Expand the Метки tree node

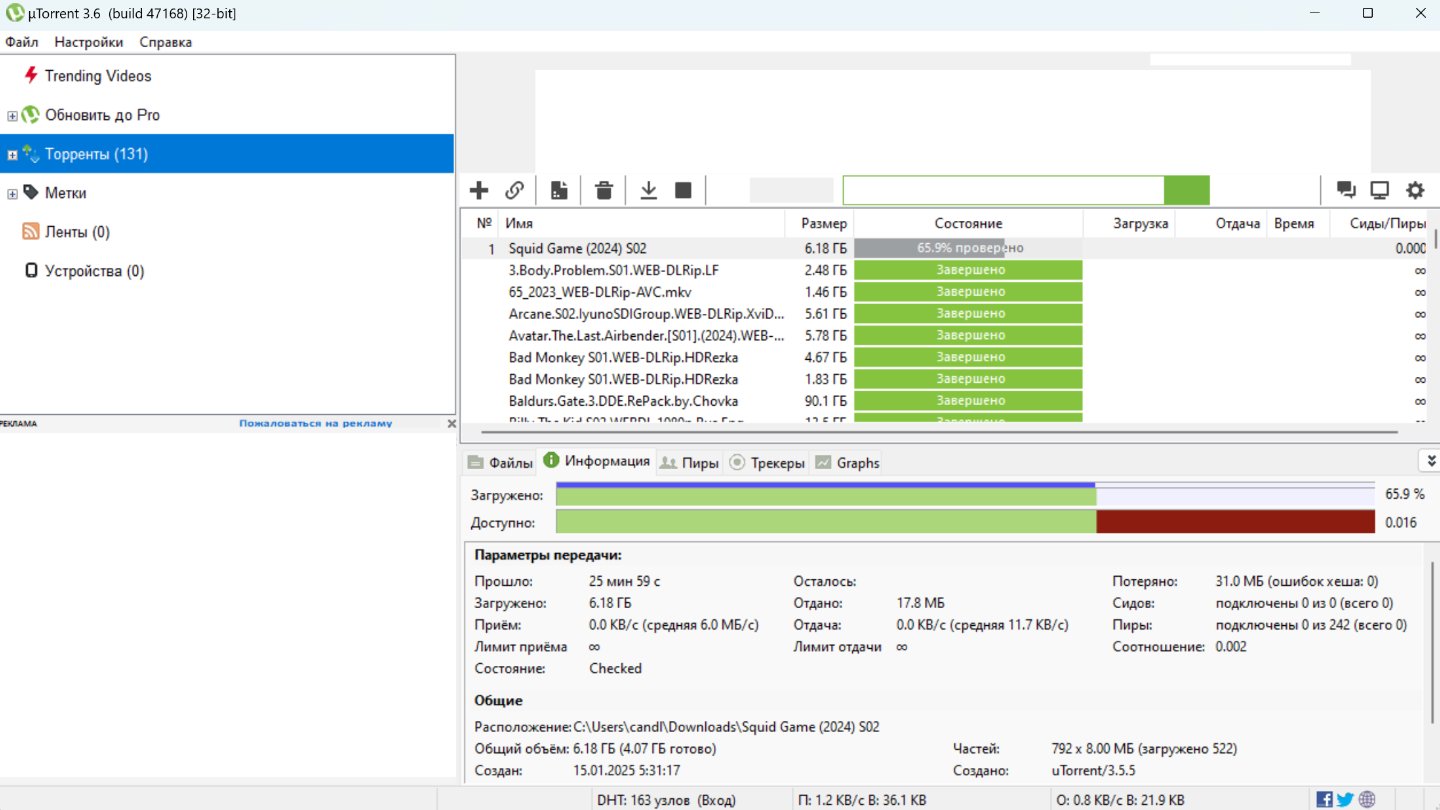[x=12, y=194]
